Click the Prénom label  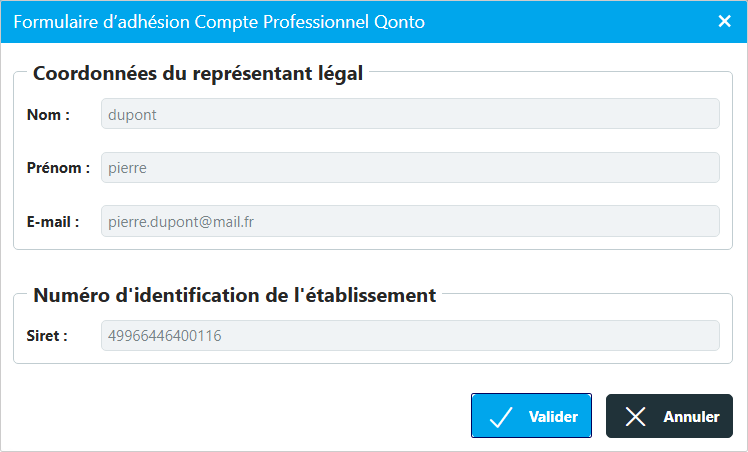[58, 168]
